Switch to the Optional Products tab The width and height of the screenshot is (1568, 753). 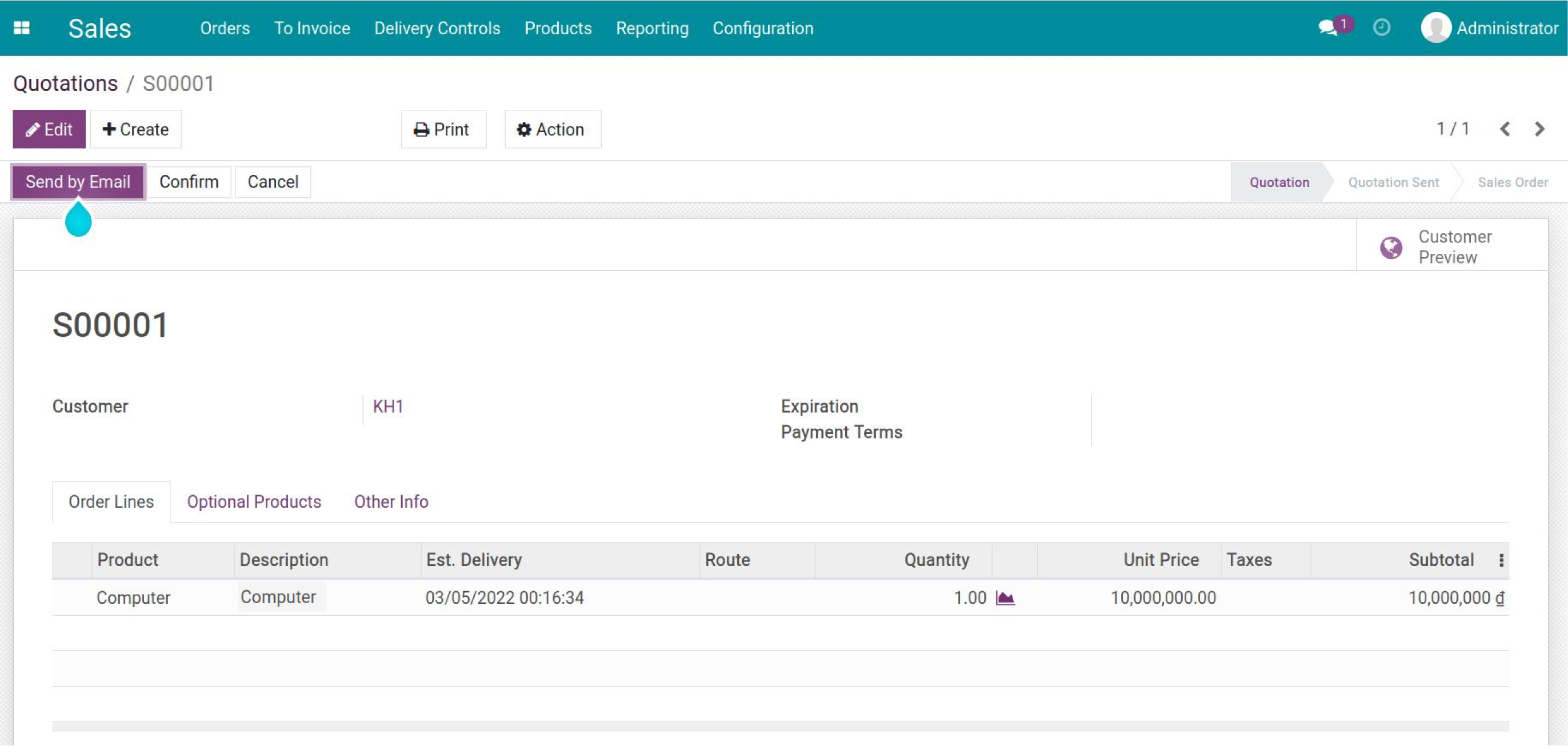click(x=254, y=501)
